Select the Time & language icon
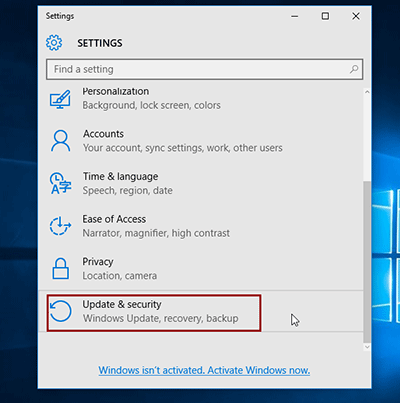 [x=60, y=183]
